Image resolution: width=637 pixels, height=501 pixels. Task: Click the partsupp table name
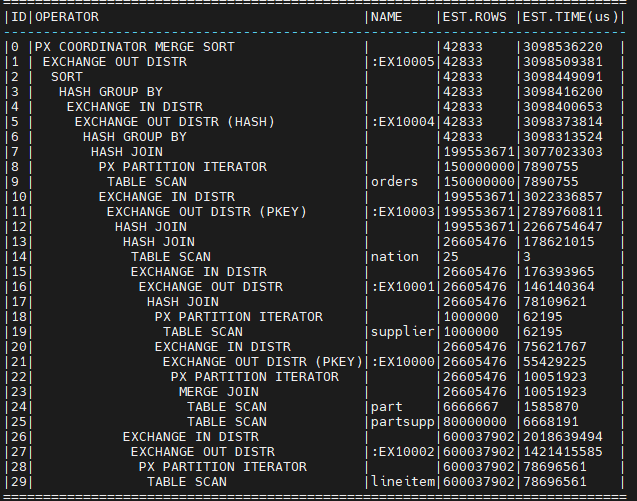pyautogui.click(x=403, y=422)
